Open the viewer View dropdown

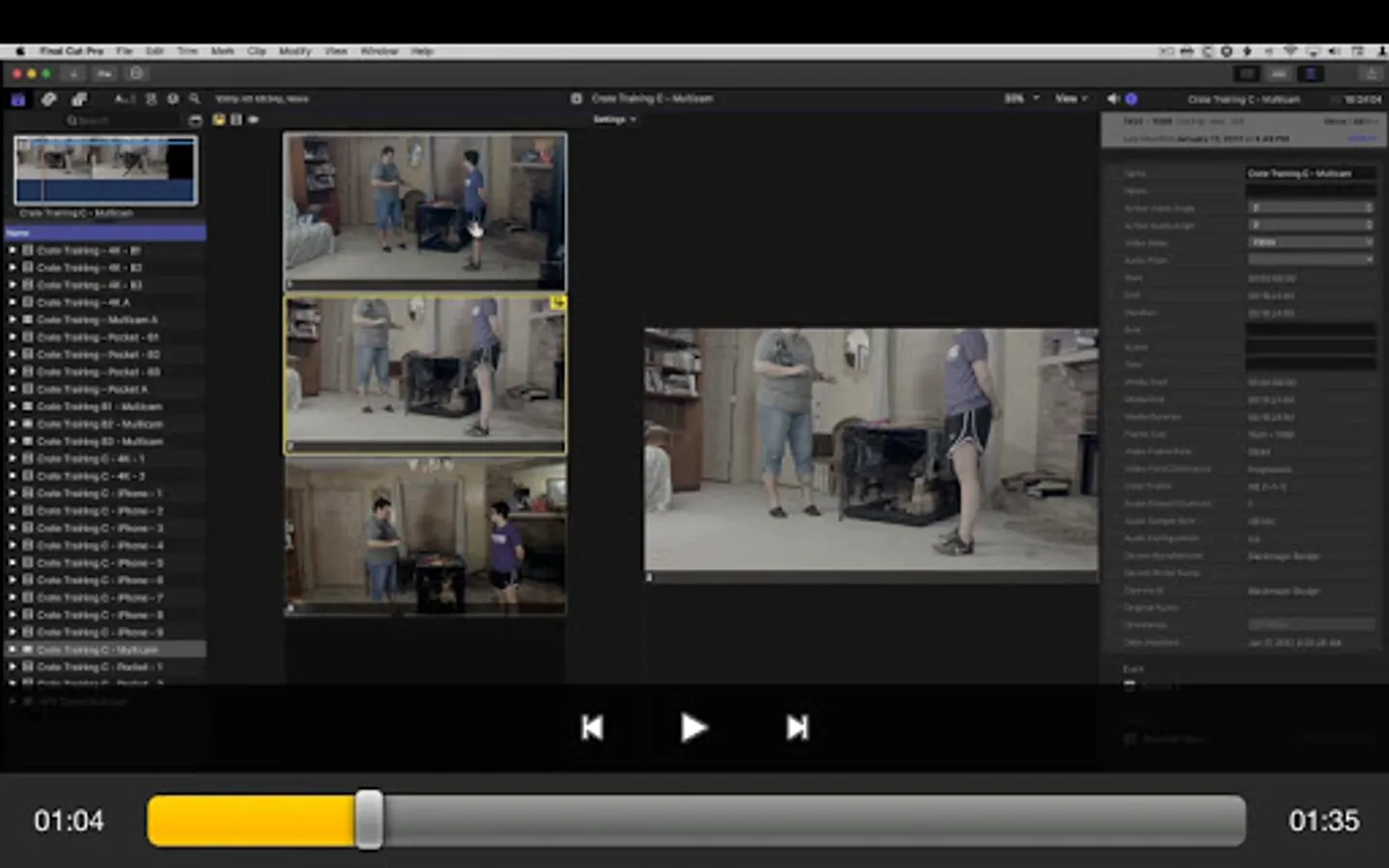tap(1070, 98)
